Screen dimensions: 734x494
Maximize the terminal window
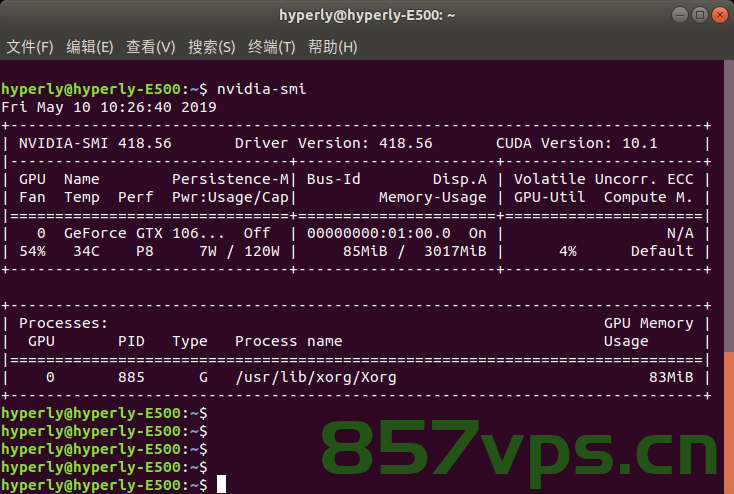point(700,15)
